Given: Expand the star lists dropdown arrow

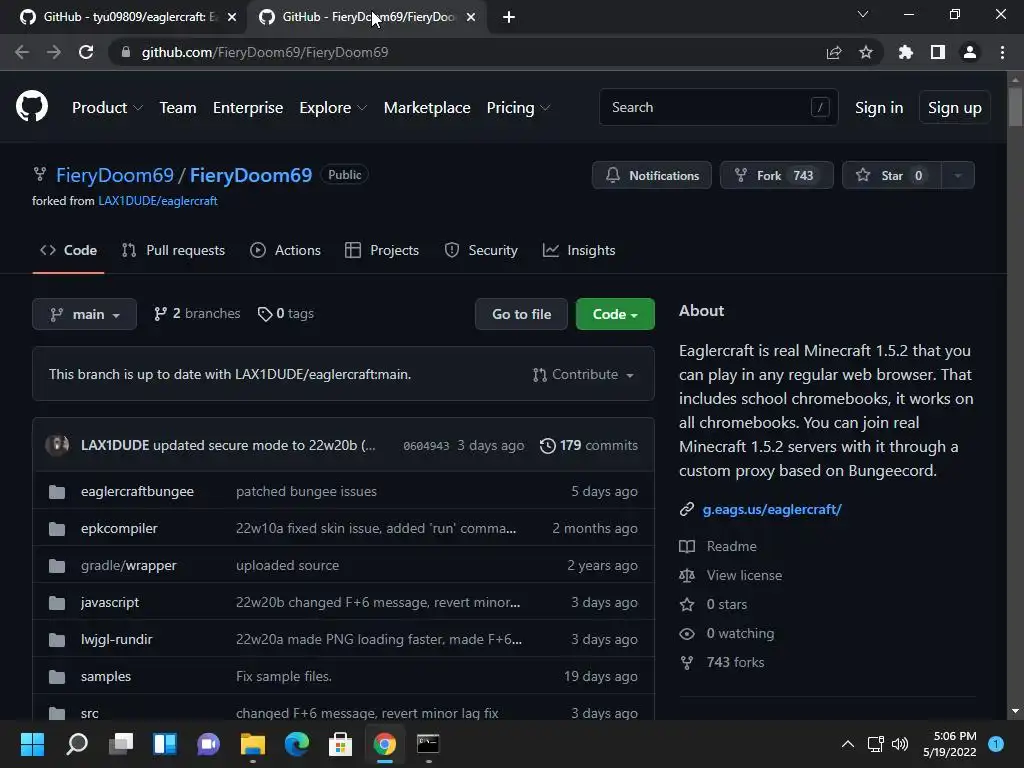Looking at the screenshot, I should (x=958, y=175).
